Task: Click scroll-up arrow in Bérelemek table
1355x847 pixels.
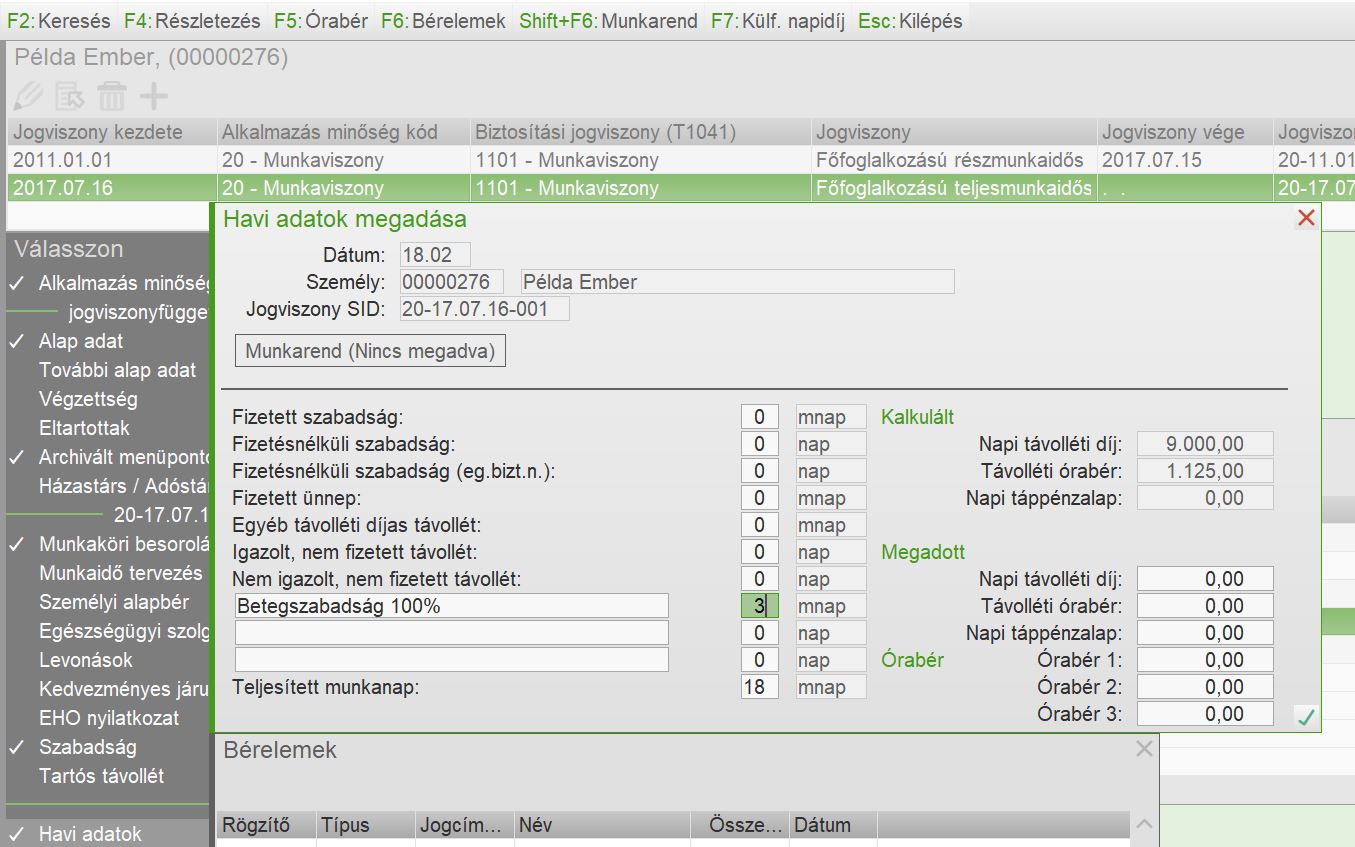Action: click(x=1144, y=825)
